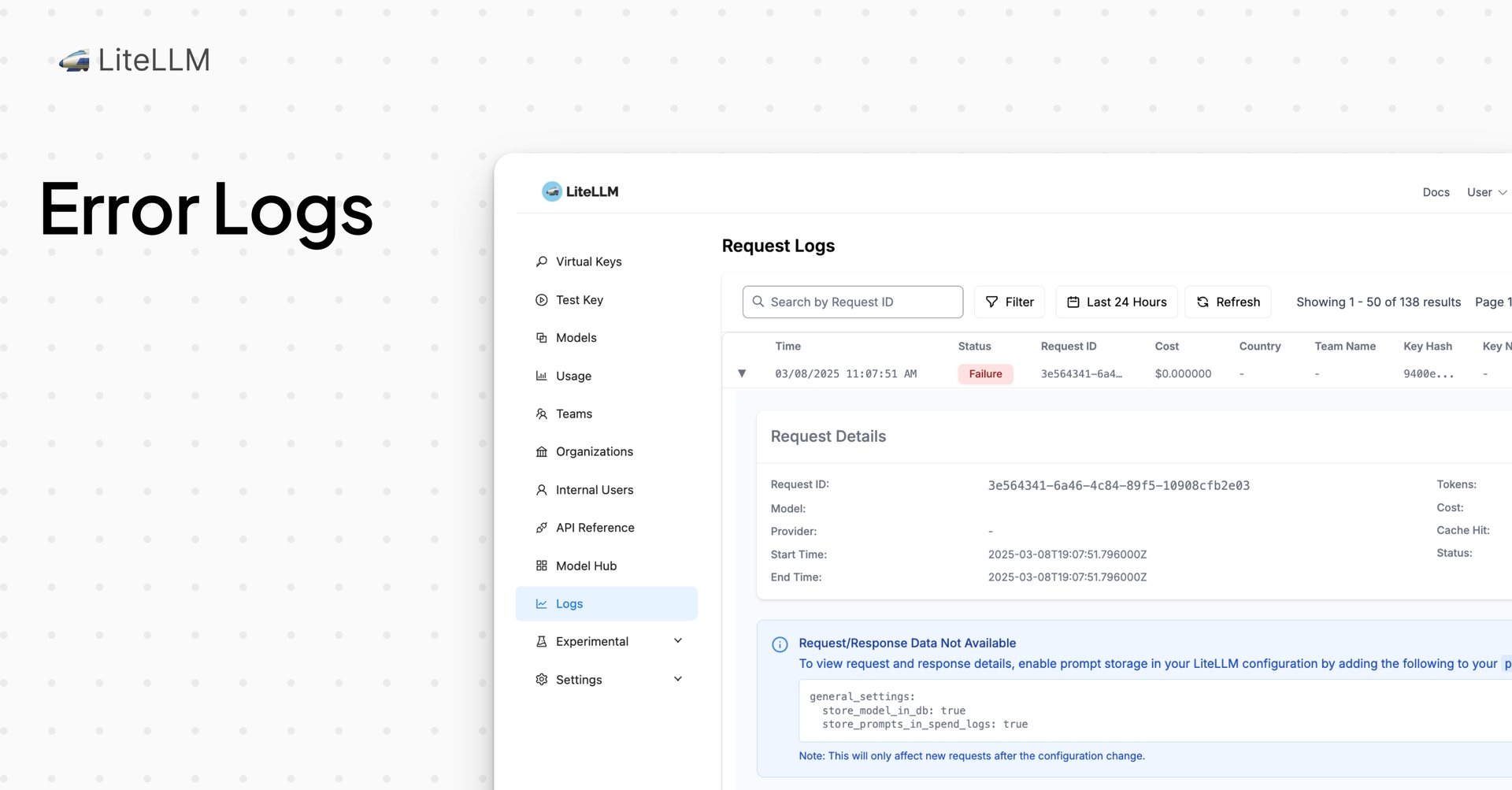Image resolution: width=1512 pixels, height=790 pixels.
Task: Click the Internal Users person icon
Action: point(541,490)
